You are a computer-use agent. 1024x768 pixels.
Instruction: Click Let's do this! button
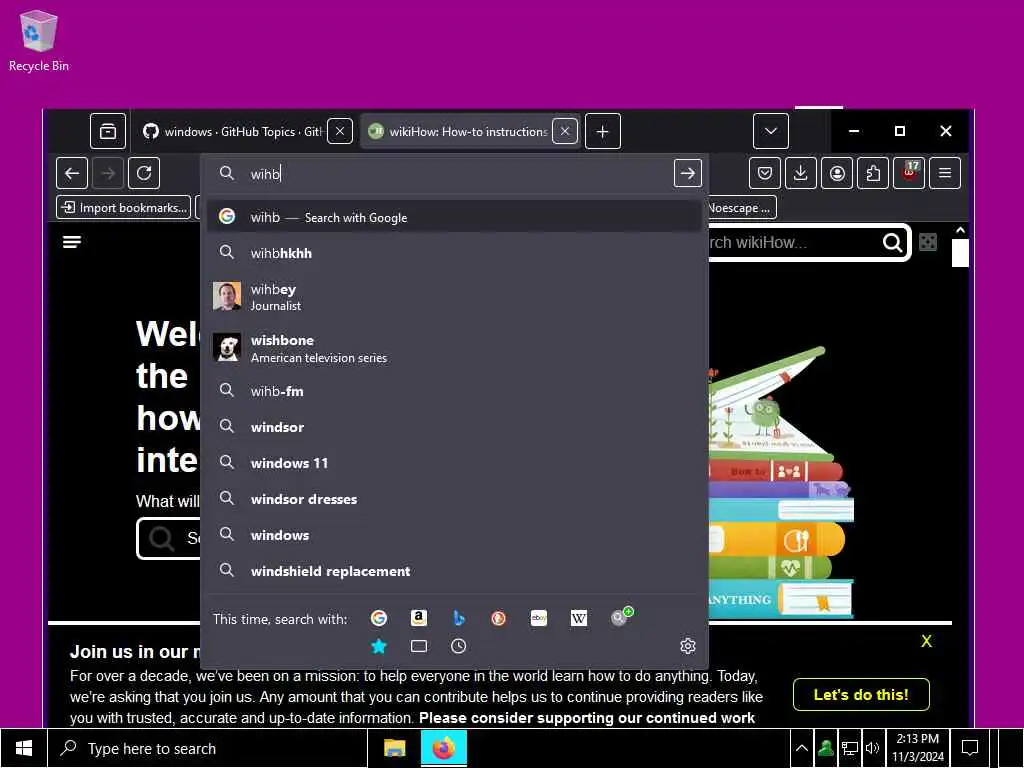pyautogui.click(x=861, y=694)
